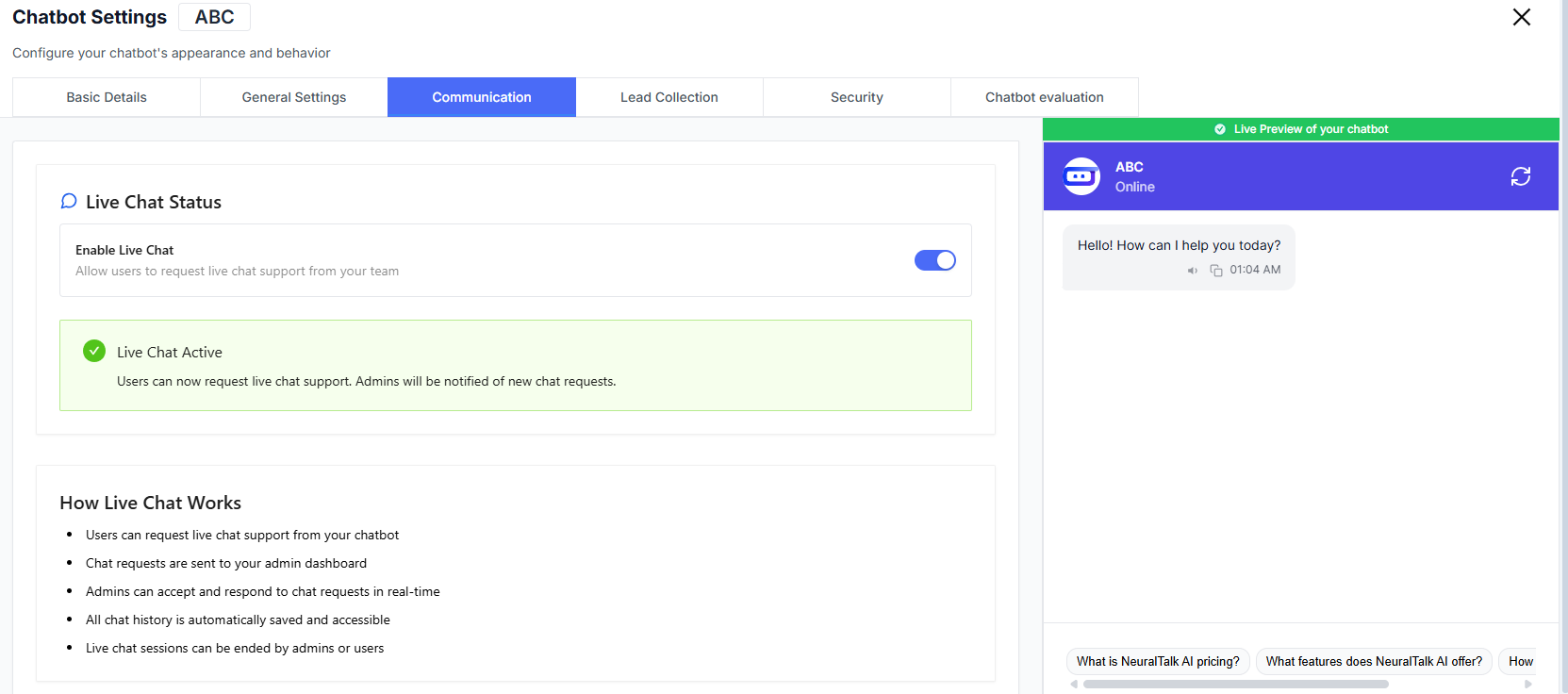This screenshot has width=1568, height=694.
Task: Click 'What features does NeuralTalk AI offer?' suggestion
Action: point(1374,661)
